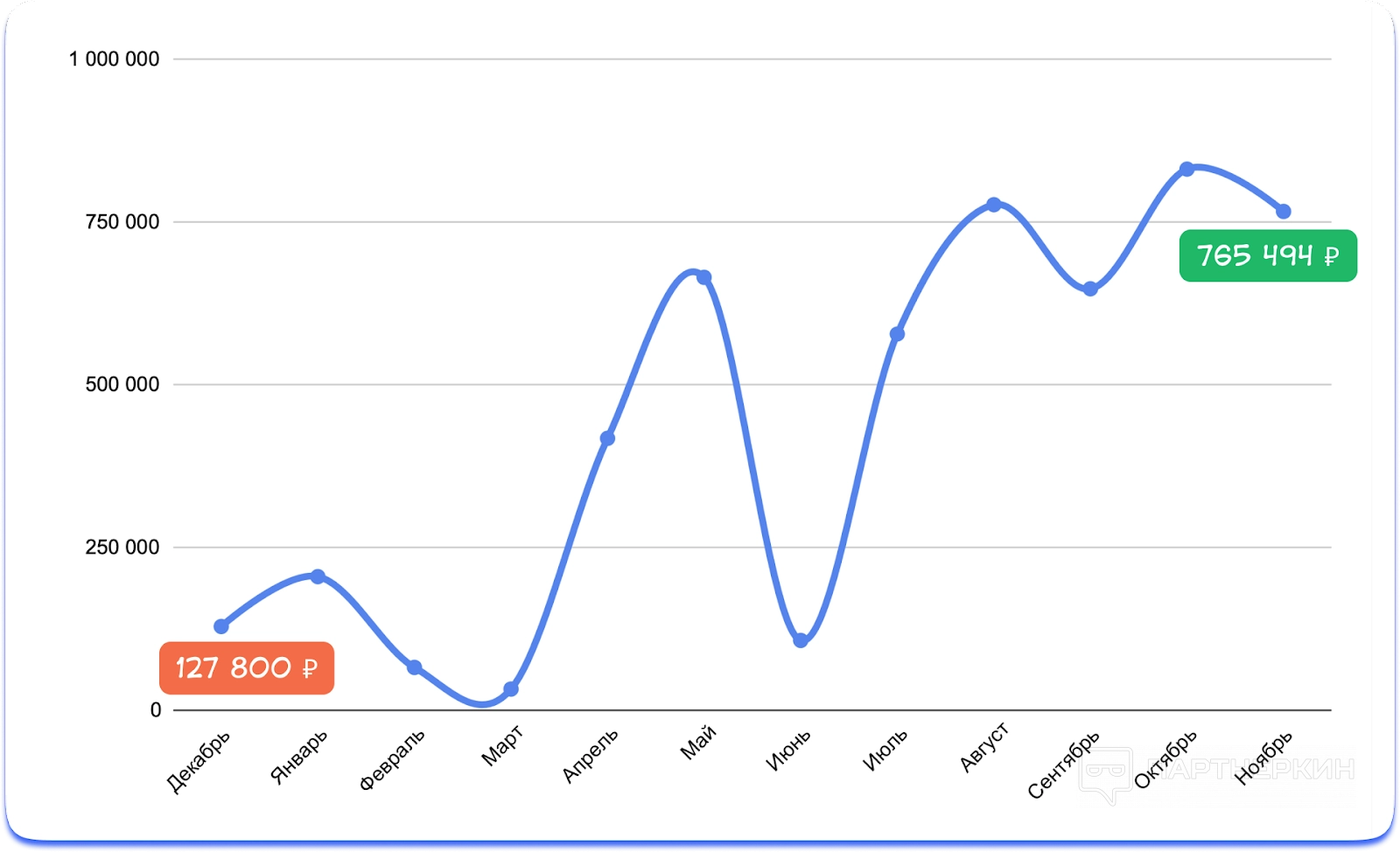This screenshot has height=852, width=1400.
Task: Select the January data point on the line
Action: [x=318, y=576]
